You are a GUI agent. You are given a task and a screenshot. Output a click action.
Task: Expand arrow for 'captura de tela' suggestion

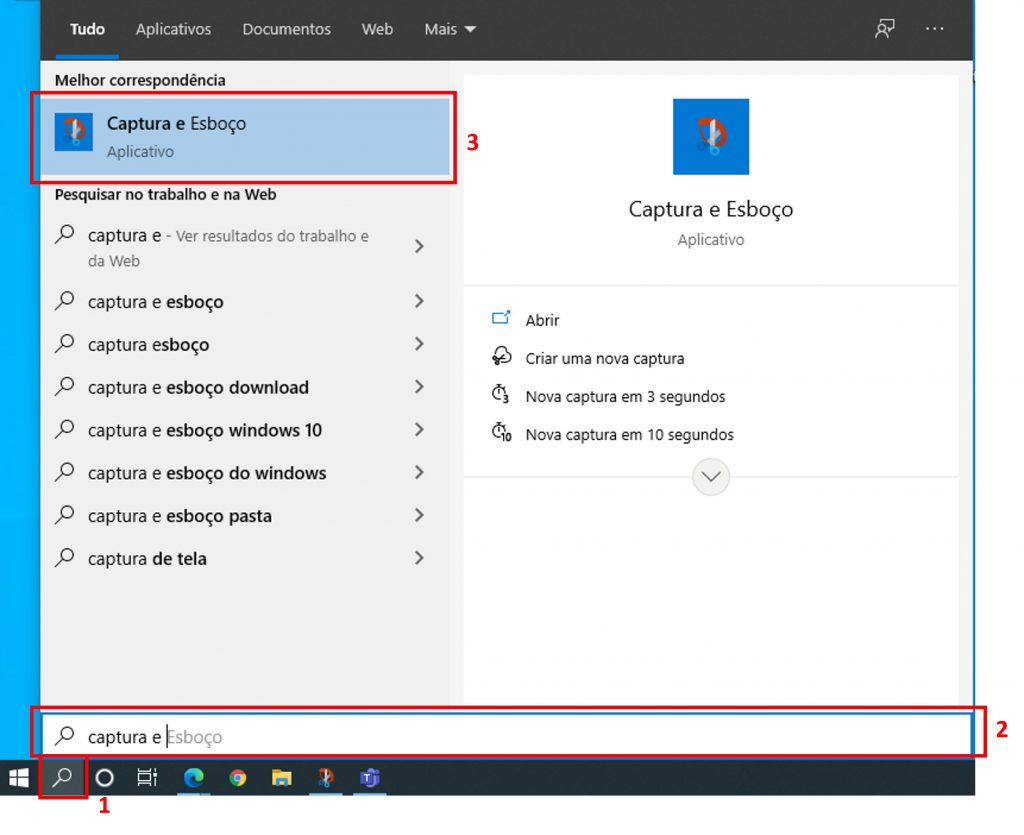click(420, 558)
